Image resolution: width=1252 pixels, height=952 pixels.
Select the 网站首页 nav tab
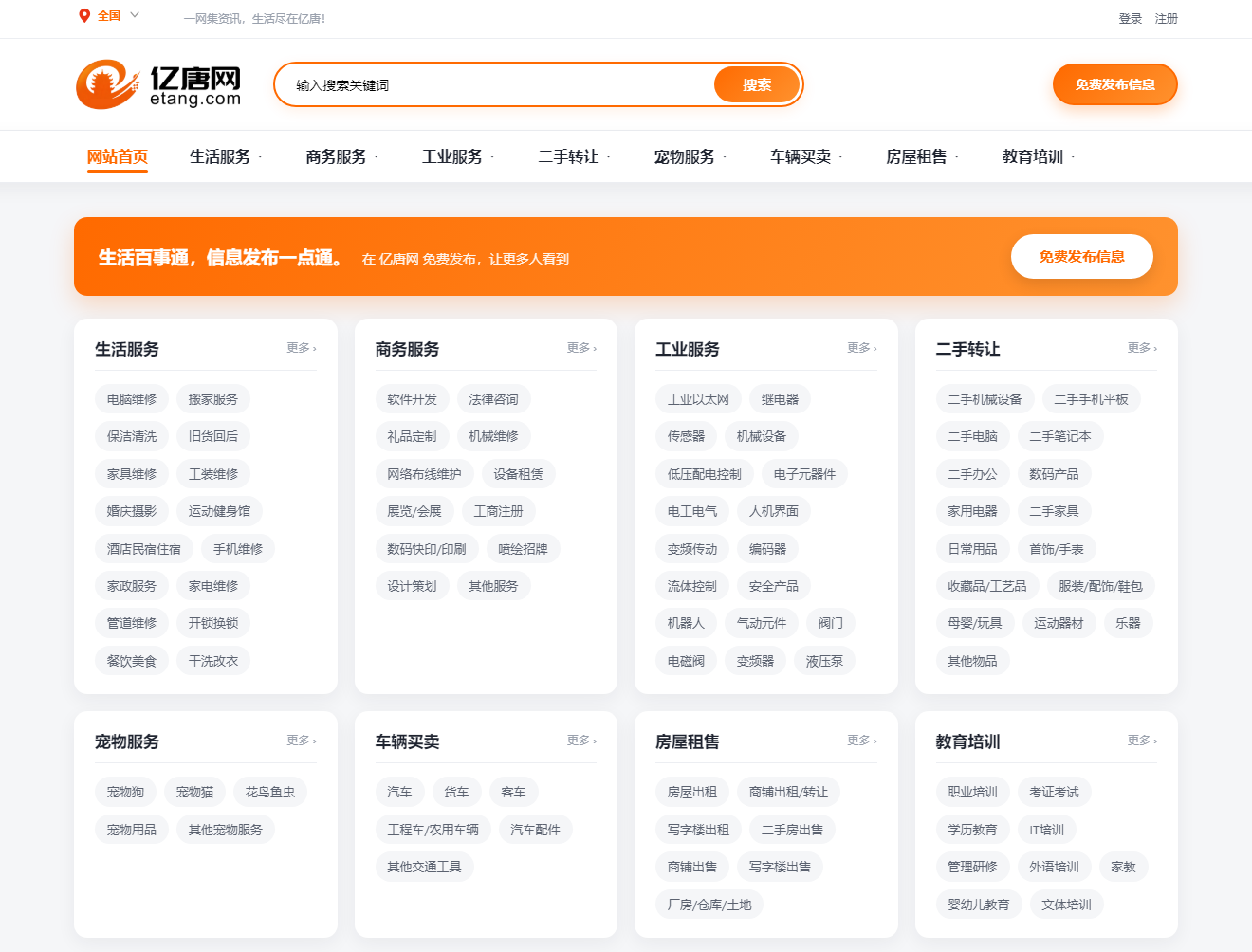[118, 157]
